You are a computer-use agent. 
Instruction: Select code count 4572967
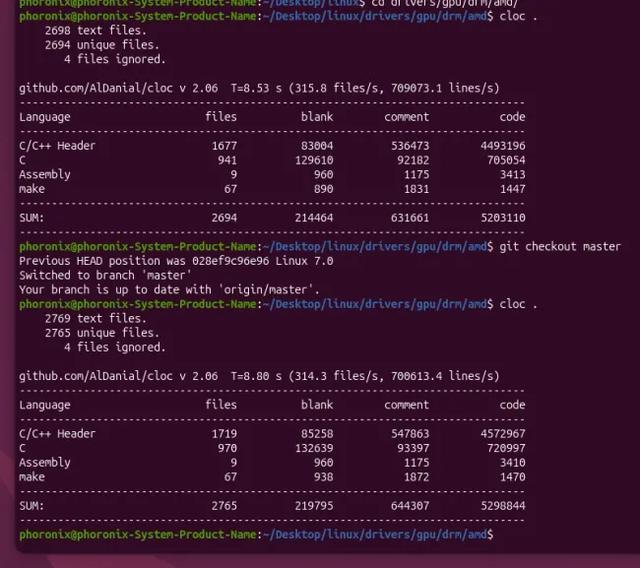[x=503, y=433]
